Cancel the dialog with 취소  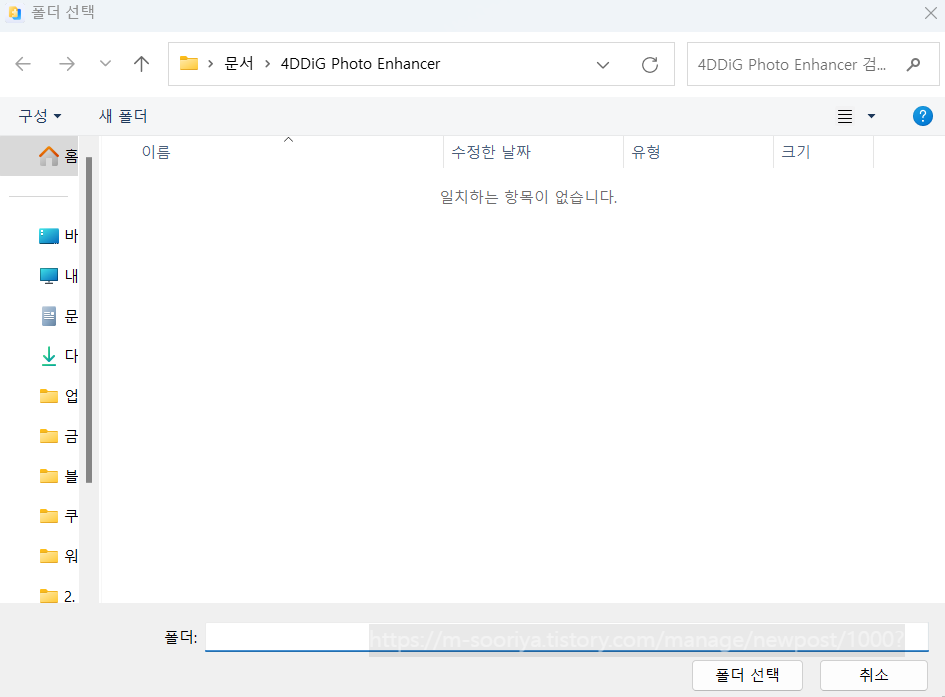click(x=873, y=675)
